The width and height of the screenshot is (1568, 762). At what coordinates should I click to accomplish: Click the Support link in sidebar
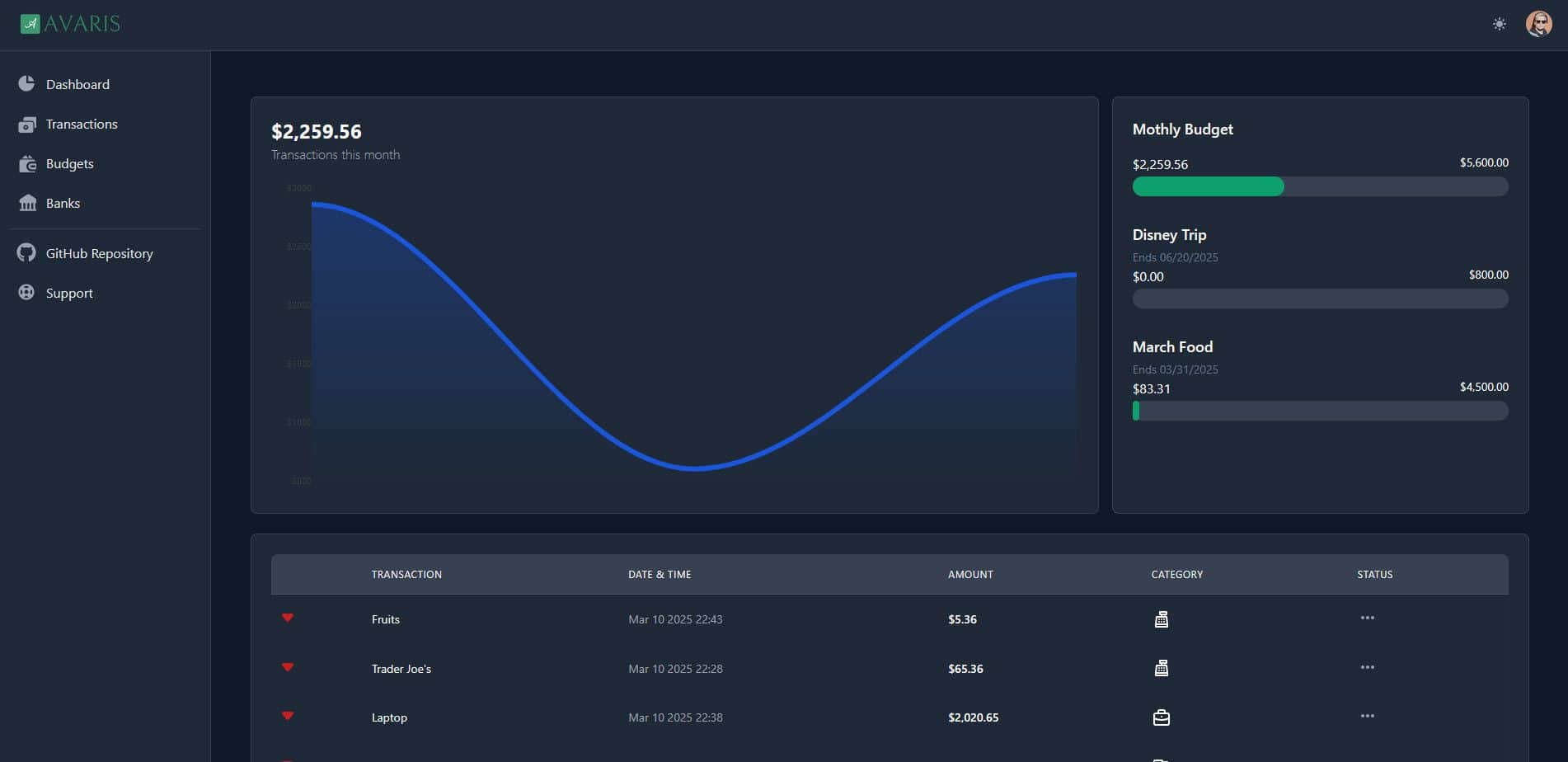[69, 293]
